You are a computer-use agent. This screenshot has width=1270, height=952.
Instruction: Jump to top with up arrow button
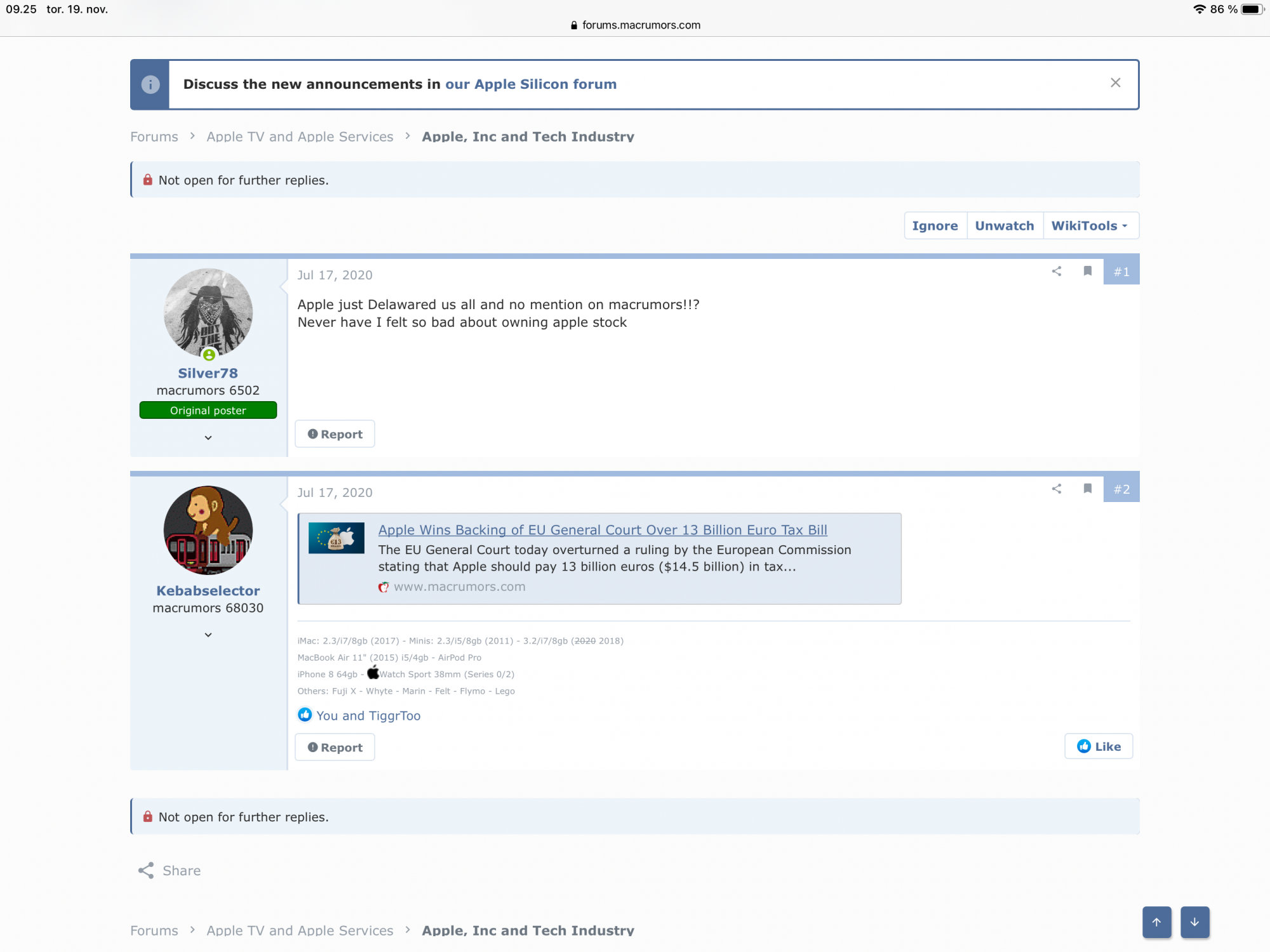pos(1157,922)
